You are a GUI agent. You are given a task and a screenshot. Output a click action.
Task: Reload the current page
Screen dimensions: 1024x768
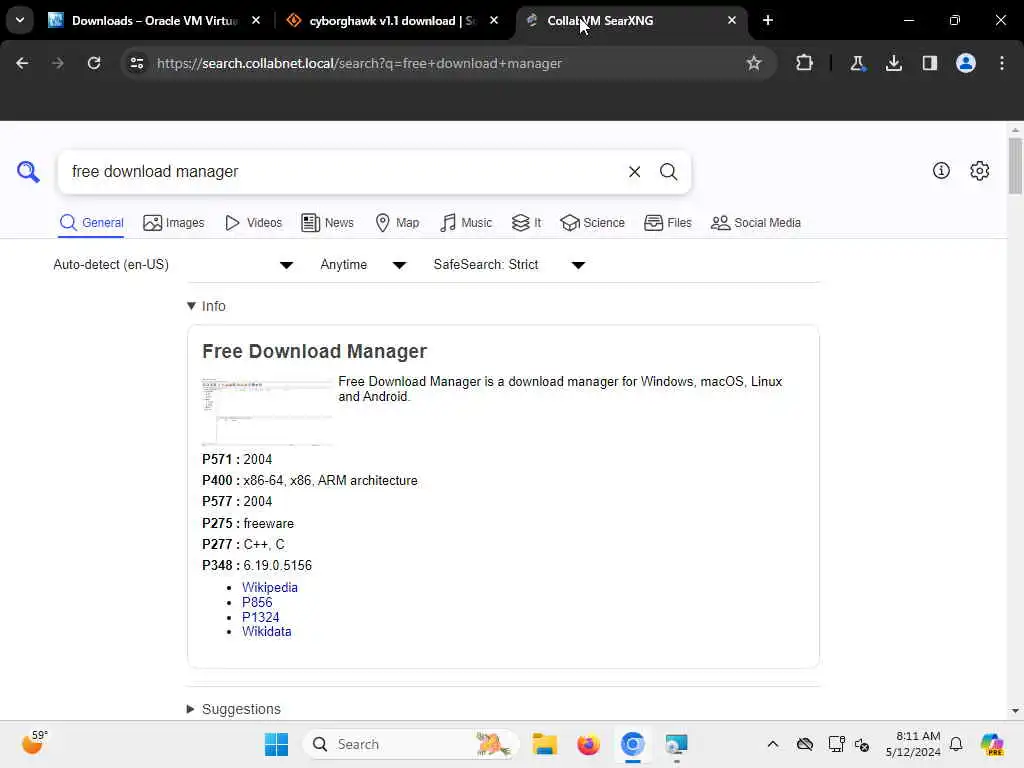94,63
